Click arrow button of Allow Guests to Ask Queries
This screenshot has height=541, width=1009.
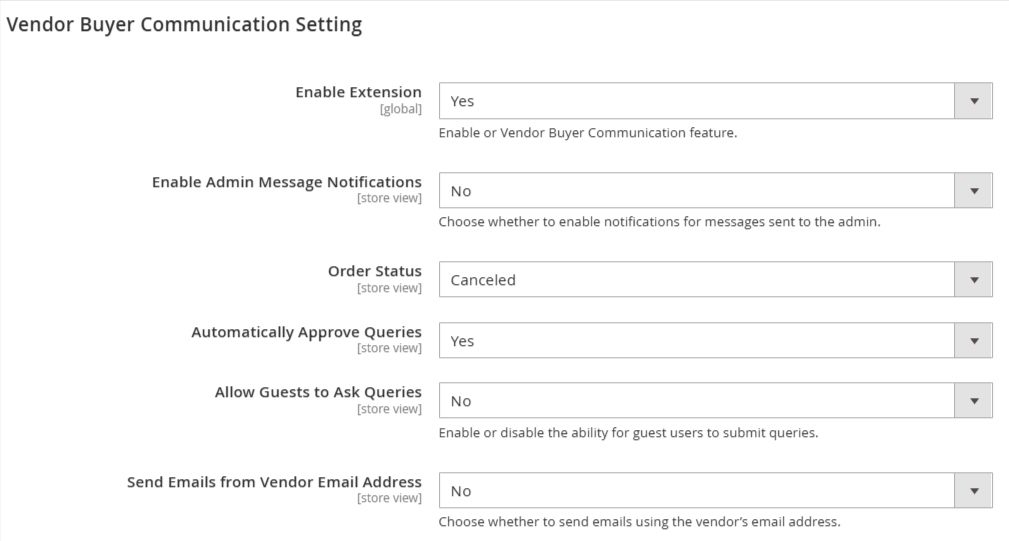pyautogui.click(x=974, y=401)
